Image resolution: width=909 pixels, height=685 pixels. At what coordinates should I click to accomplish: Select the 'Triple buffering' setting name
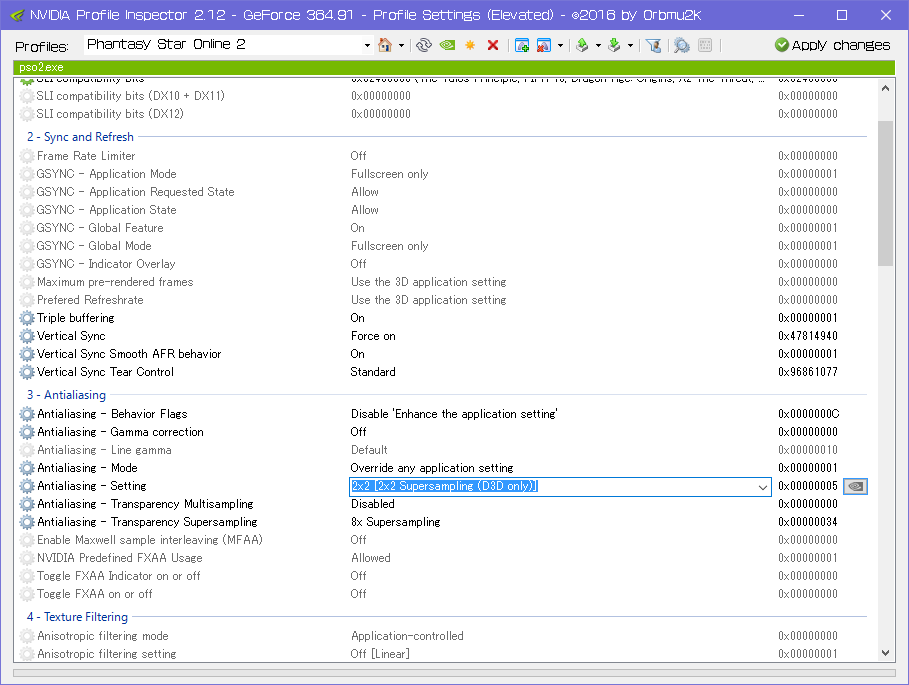tap(76, 318)
